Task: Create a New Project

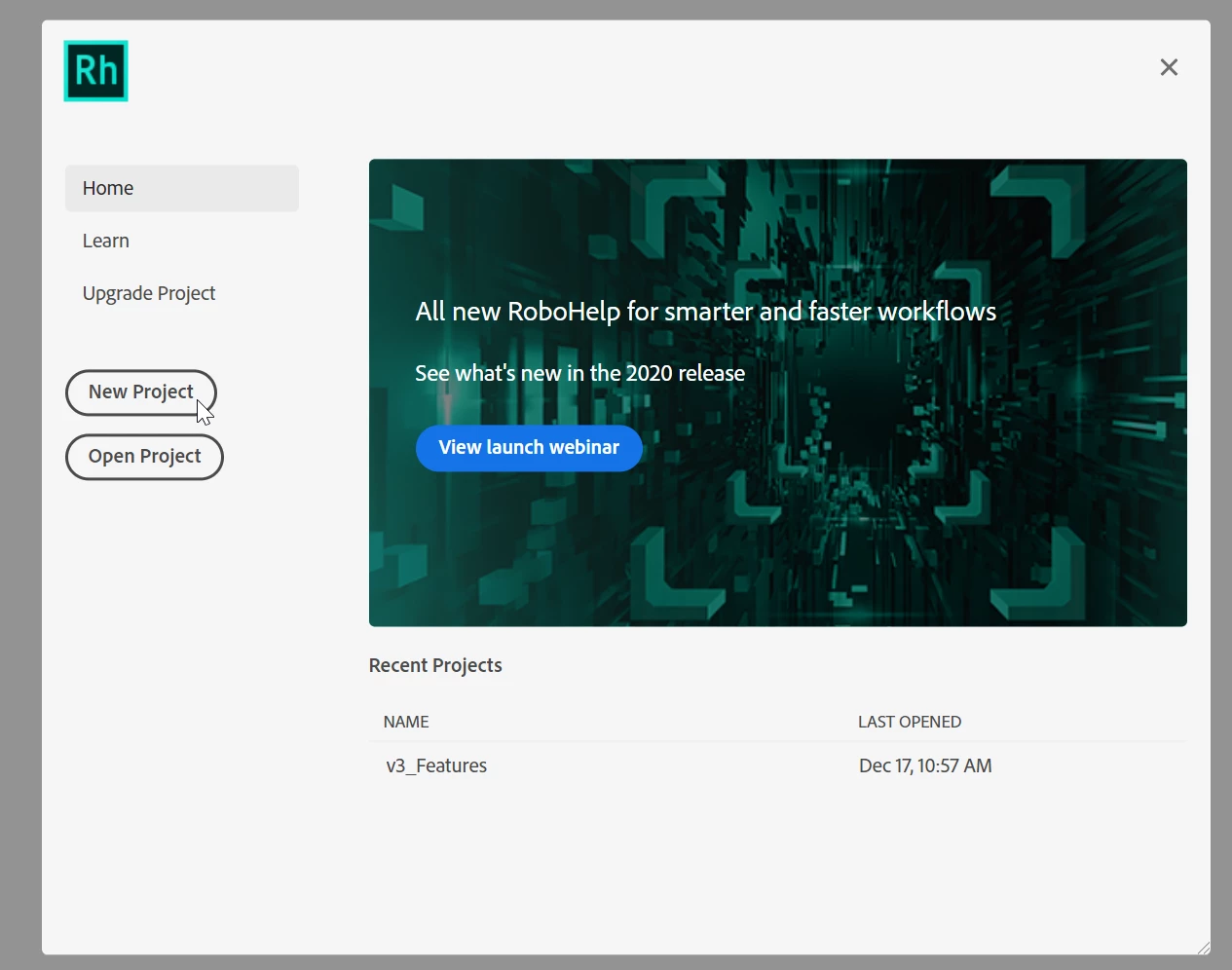Action: tap(141, 392)
